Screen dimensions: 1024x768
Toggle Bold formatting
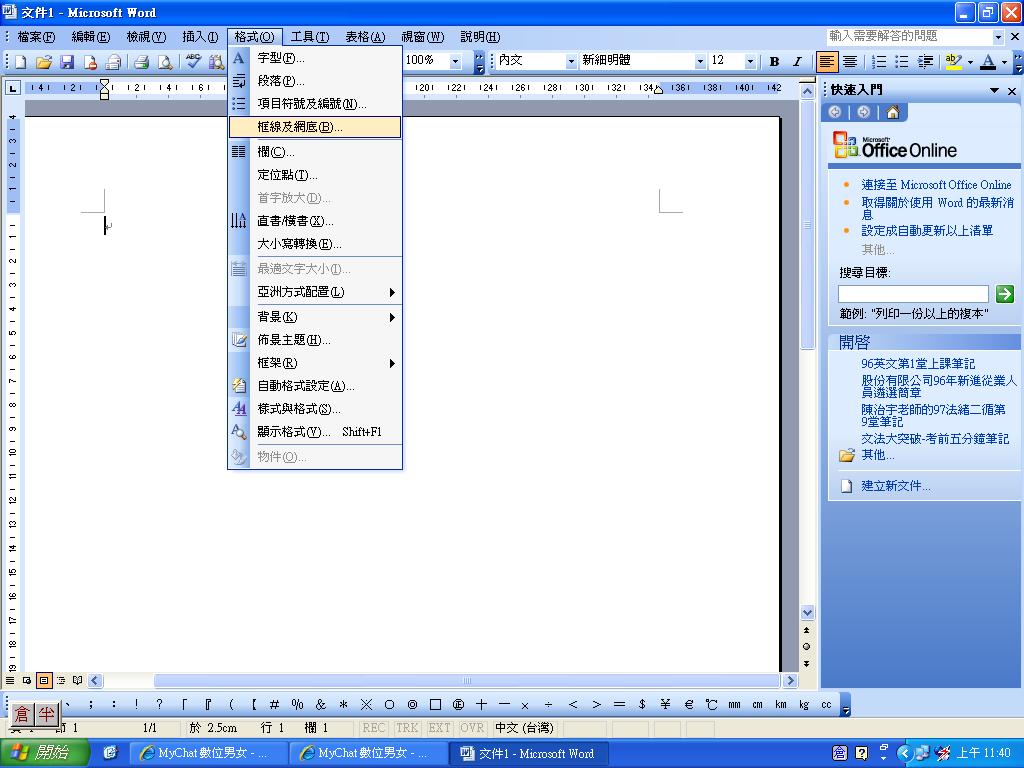coord(775,61)
